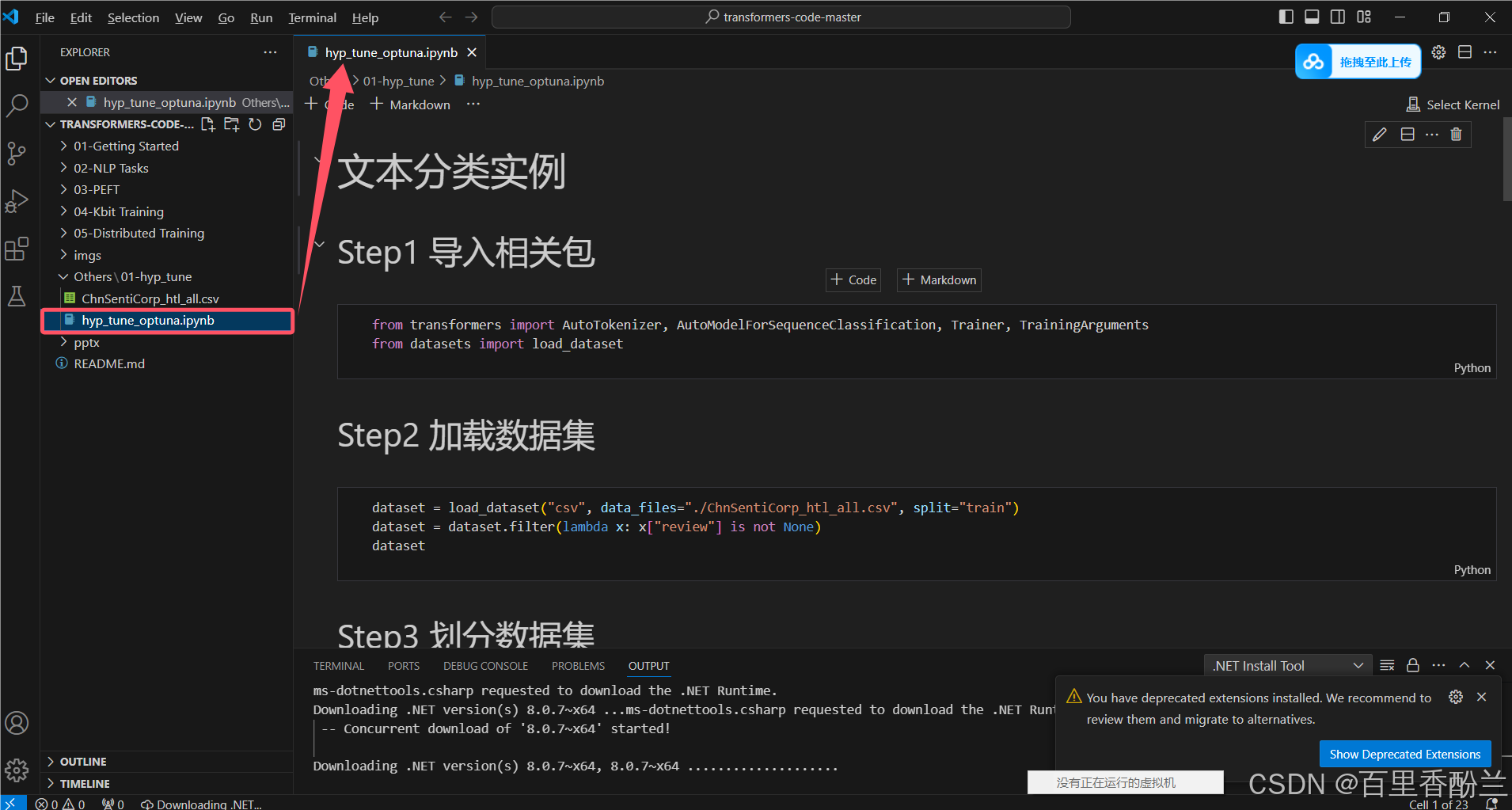
Task: Collapse the Step1 markdown heading section
Action: [319, 245]
